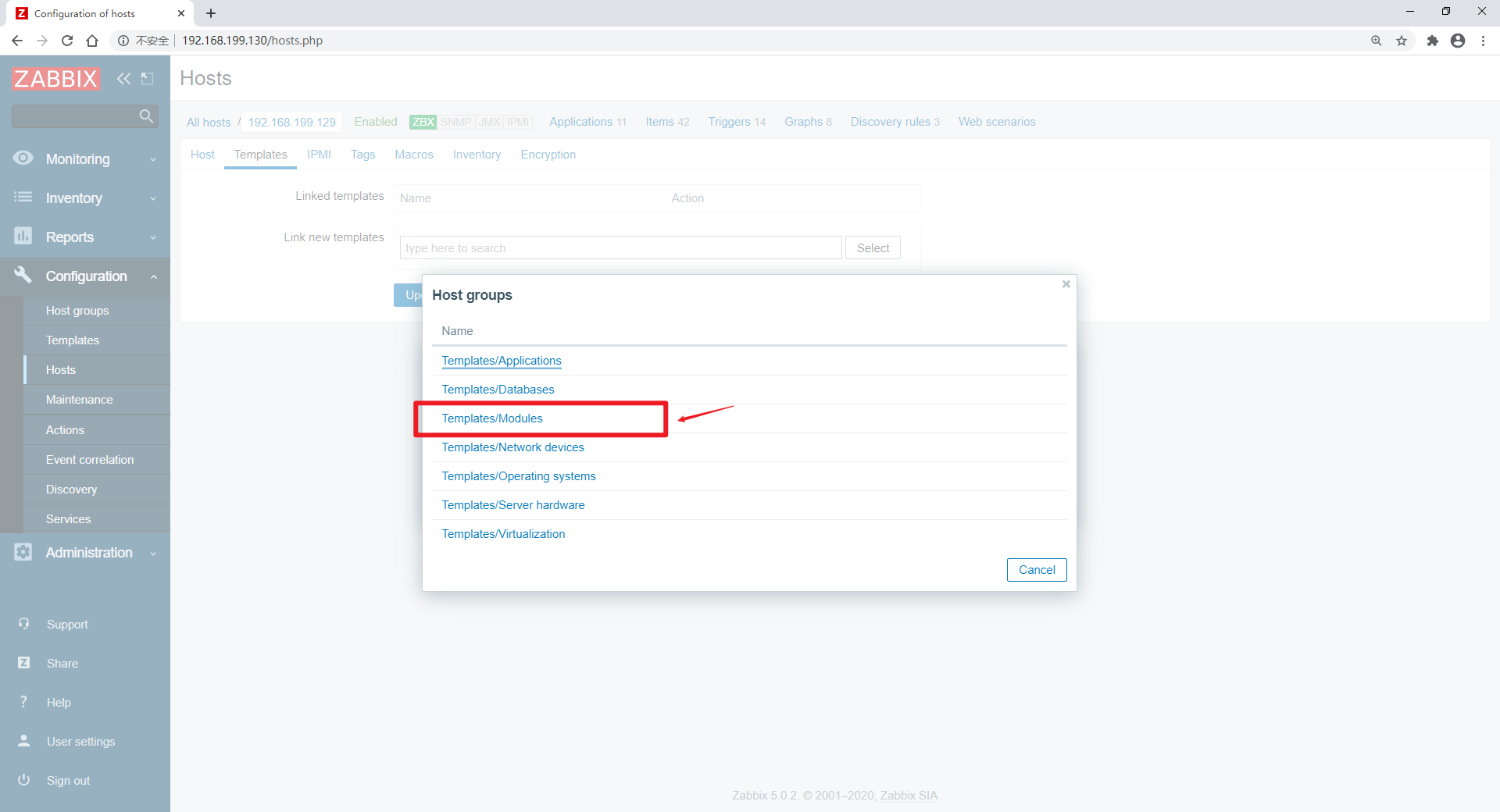The width and height of the screenshot is (1500, 812).
Task: Reload the page with refresh icon
Action: point(67,41)
